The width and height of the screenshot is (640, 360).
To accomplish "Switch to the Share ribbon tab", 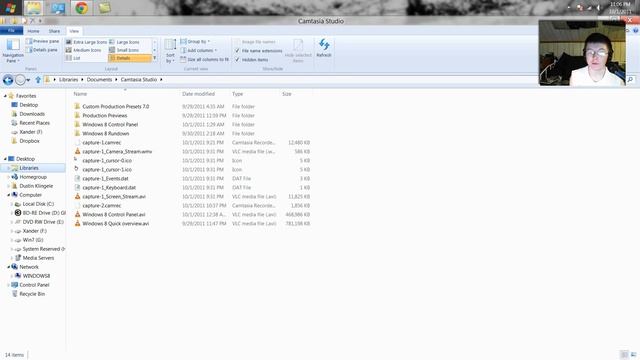I will point(54,31).
